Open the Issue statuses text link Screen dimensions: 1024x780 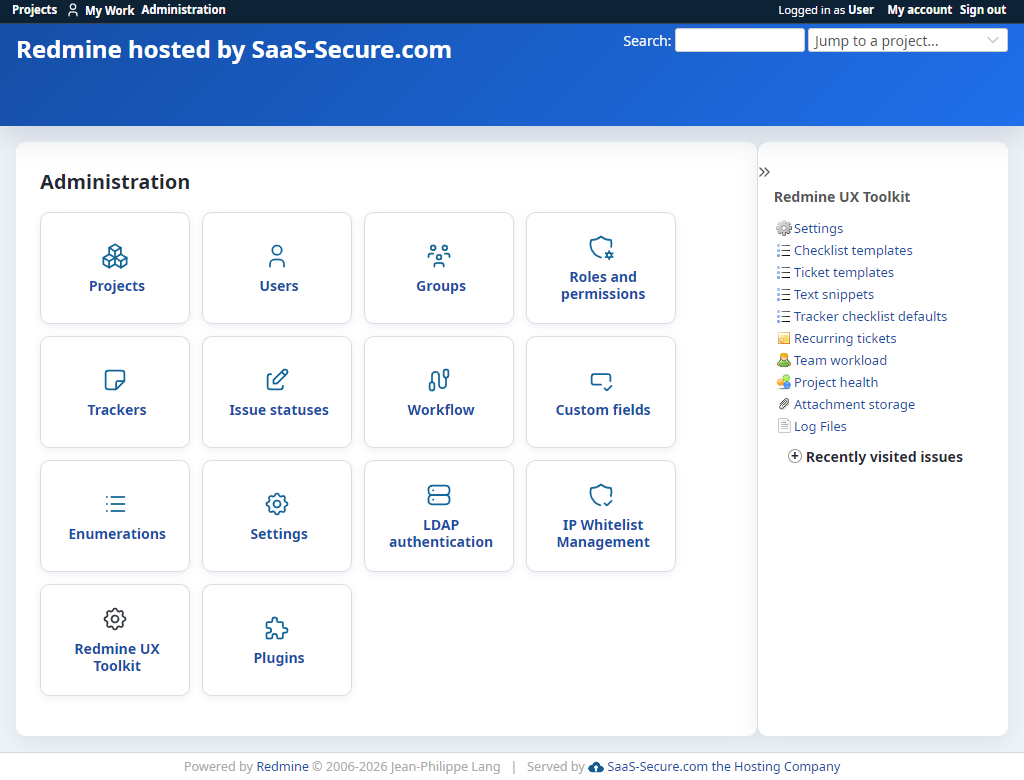279,410
